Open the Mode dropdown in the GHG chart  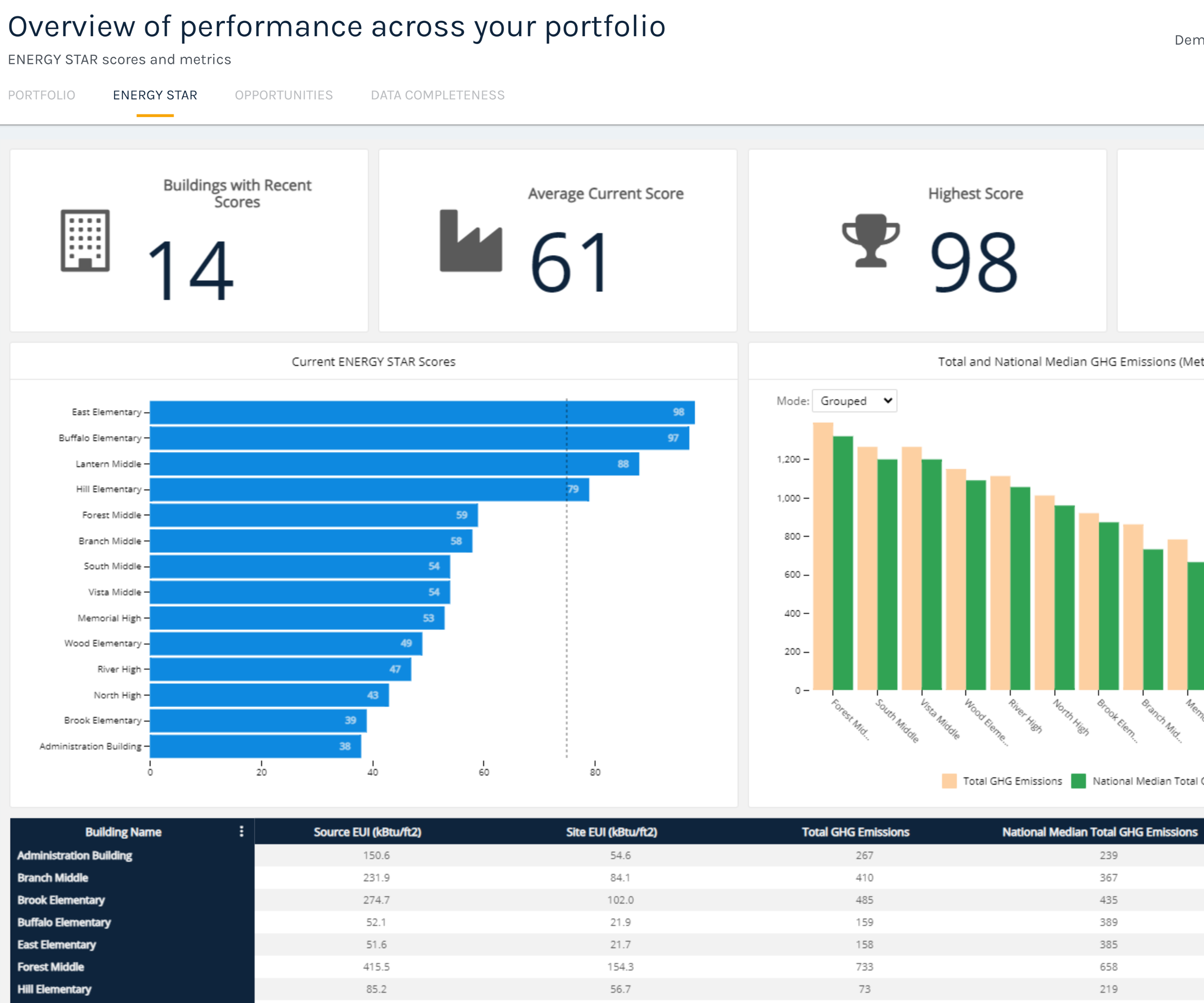tap(854, 401)
